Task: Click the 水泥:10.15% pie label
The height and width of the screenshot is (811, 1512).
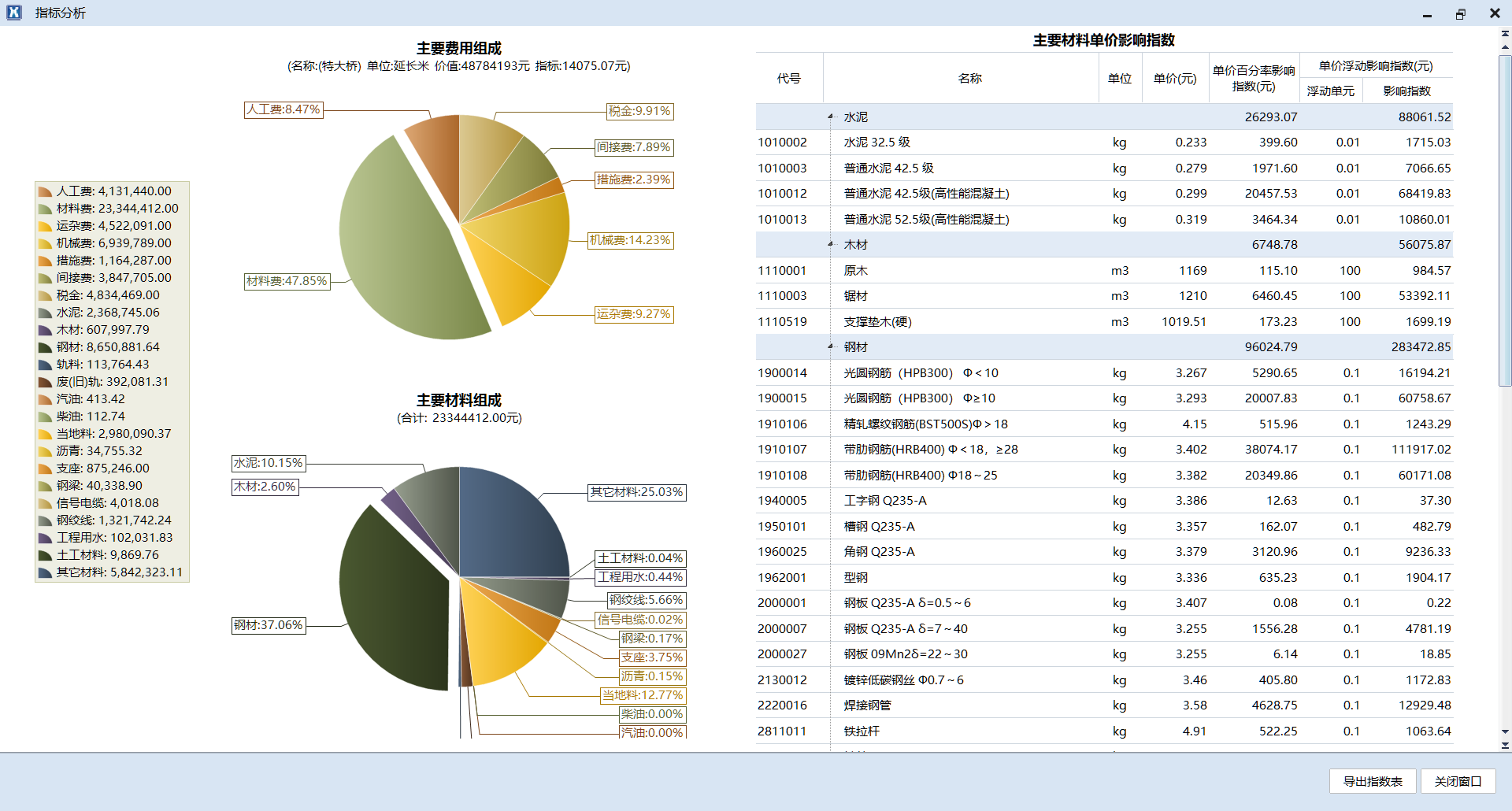Action: 269,463
